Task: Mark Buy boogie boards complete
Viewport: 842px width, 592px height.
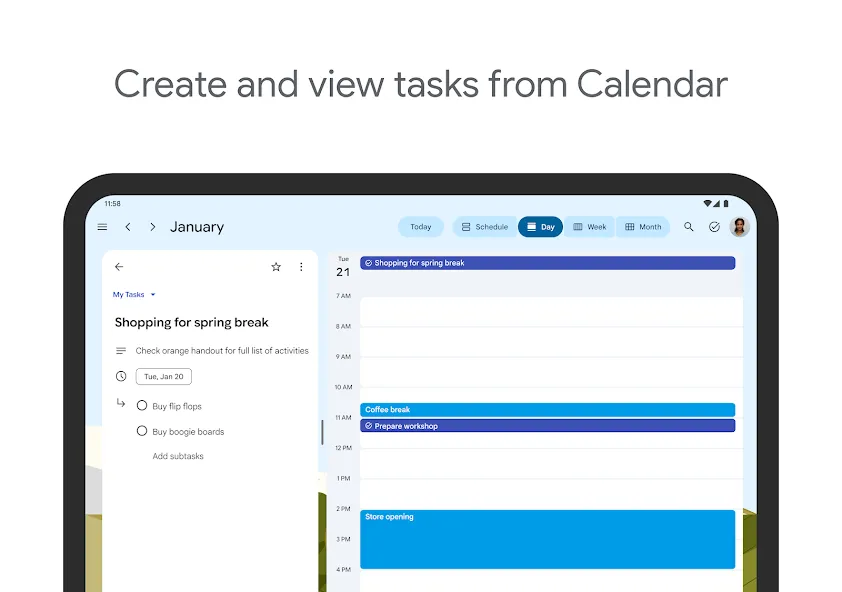Action: (x=142, y=431)
